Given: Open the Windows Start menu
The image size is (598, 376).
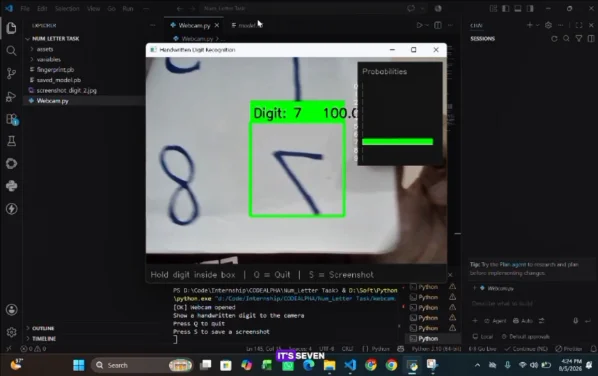Looking at the screenshot, I should (79, 365).
